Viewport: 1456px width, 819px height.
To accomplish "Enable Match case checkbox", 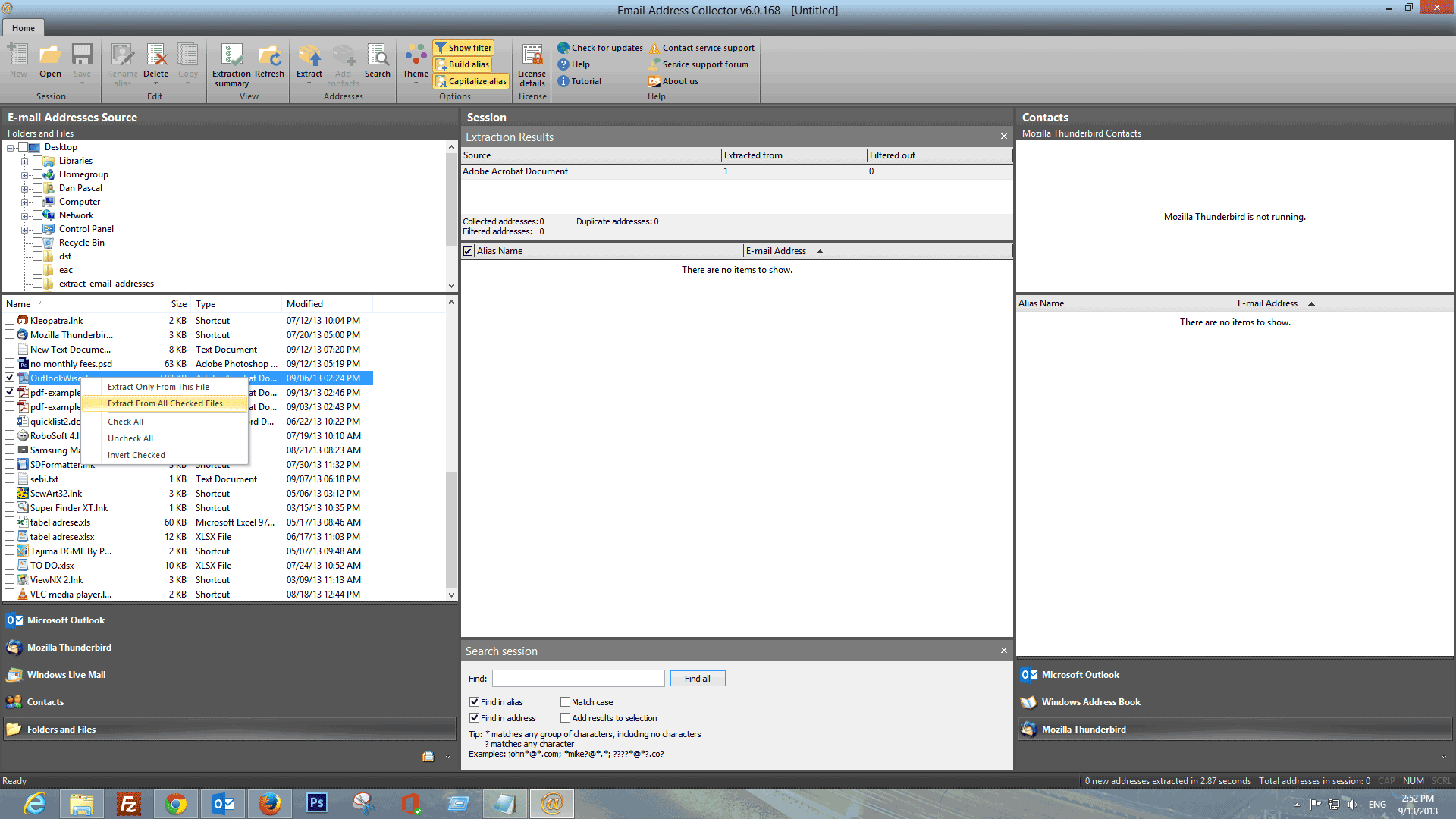I will (565, 702).
